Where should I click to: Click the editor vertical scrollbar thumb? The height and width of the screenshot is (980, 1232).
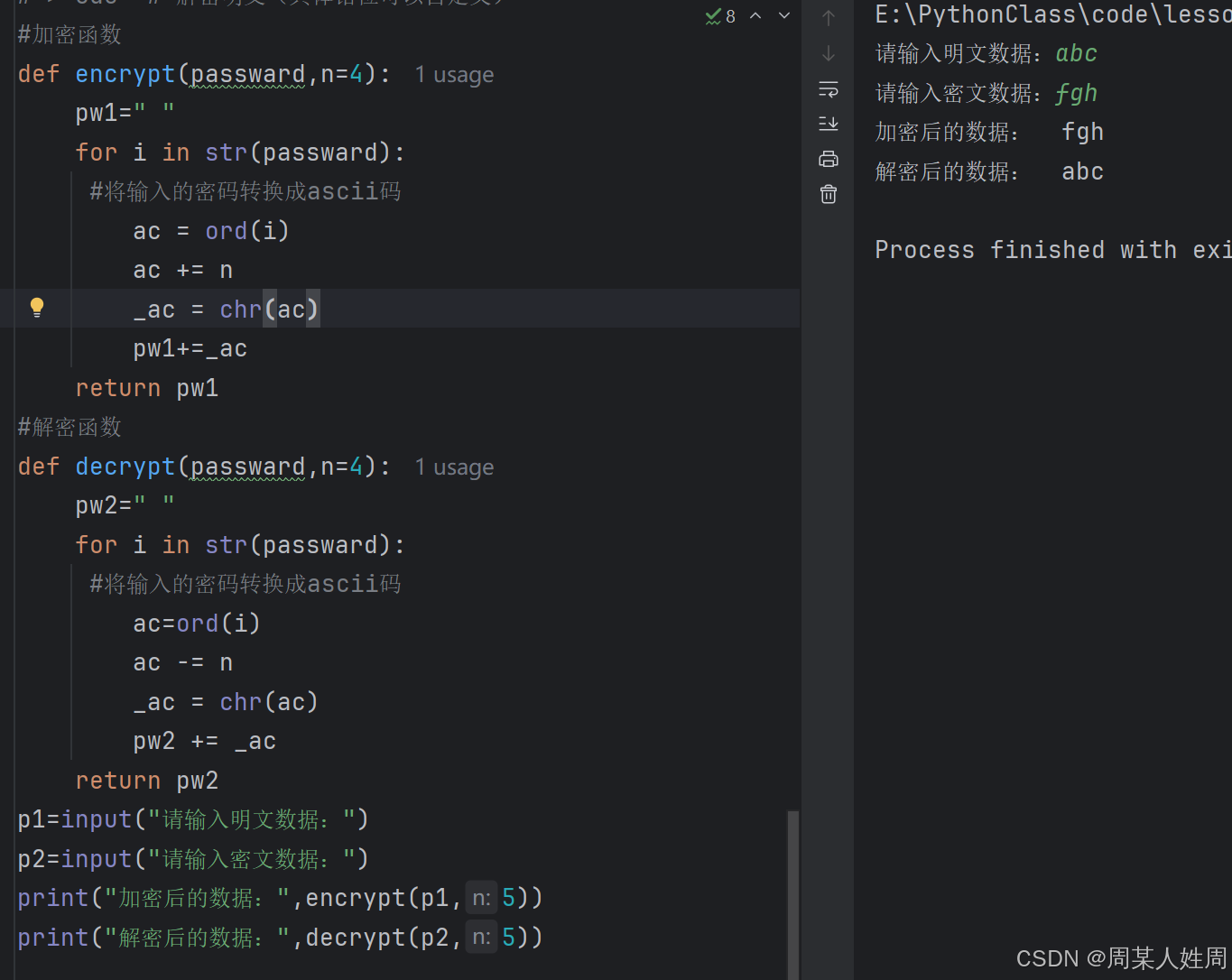[x=793, y=893]
